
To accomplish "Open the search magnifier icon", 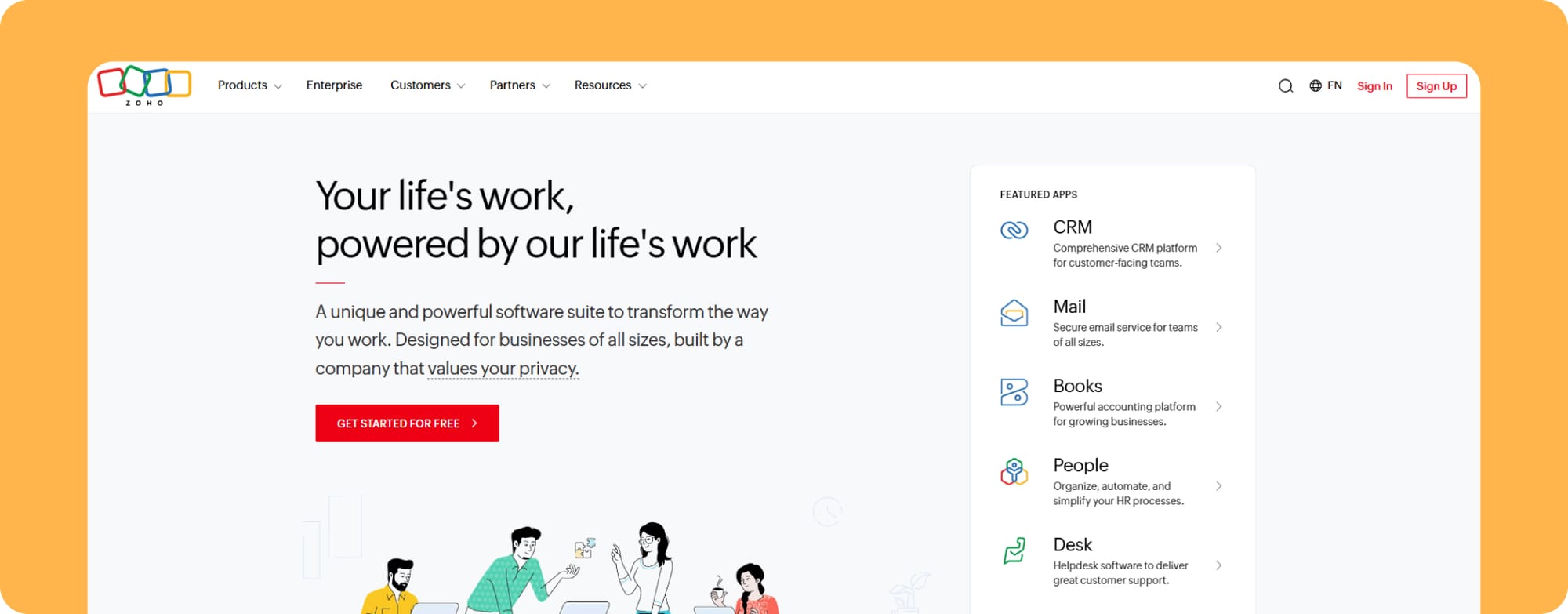I will point(1286,86).
